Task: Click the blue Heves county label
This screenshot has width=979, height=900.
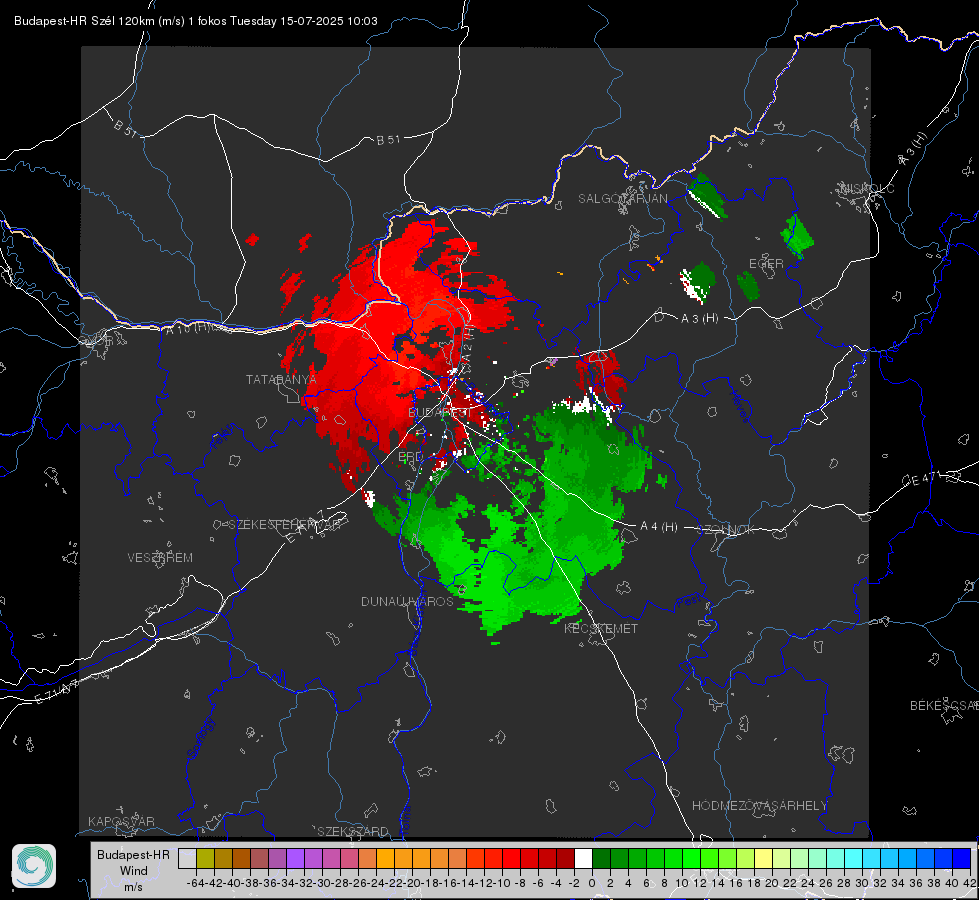Action: [740, 405]
